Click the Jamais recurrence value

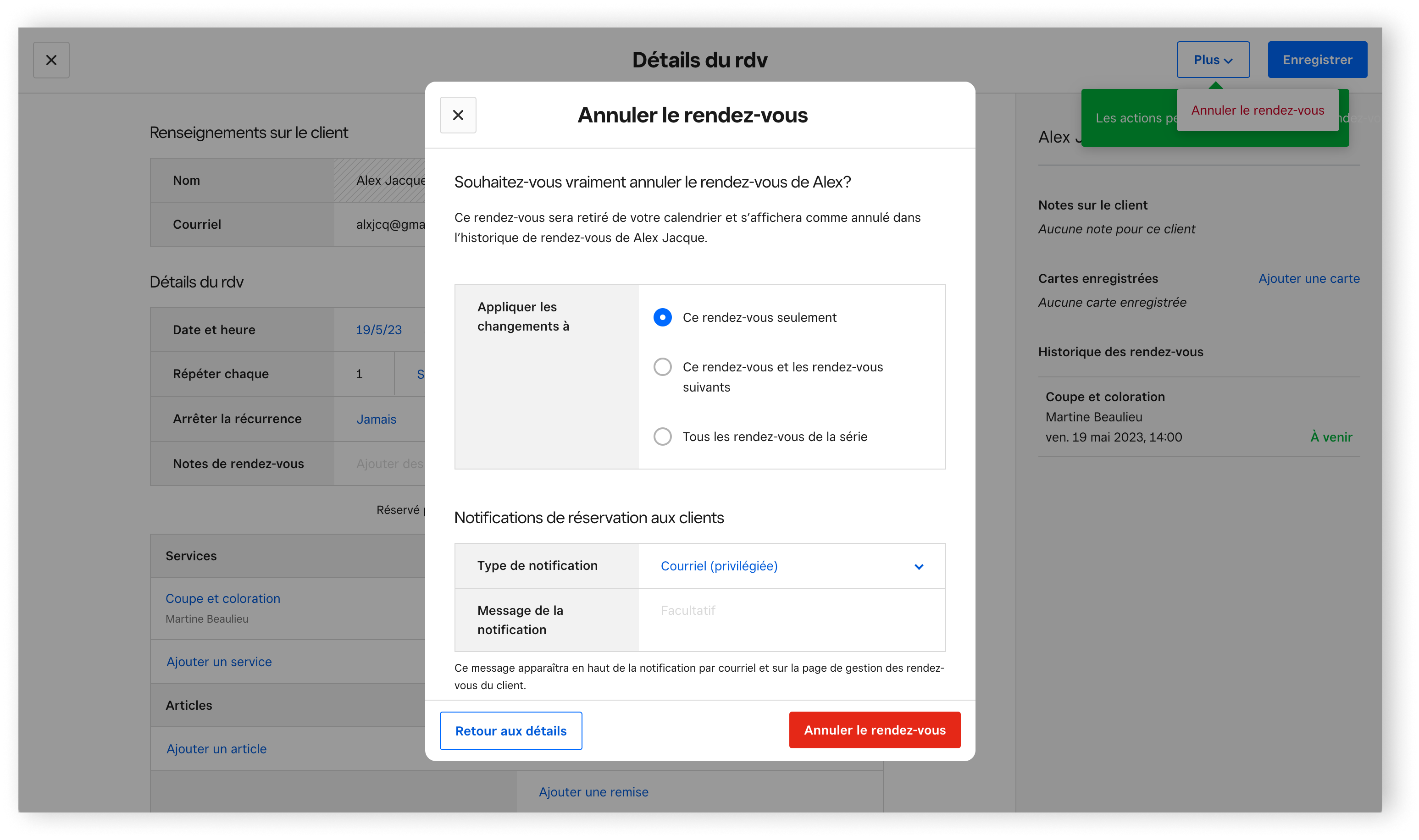(376, 420)
